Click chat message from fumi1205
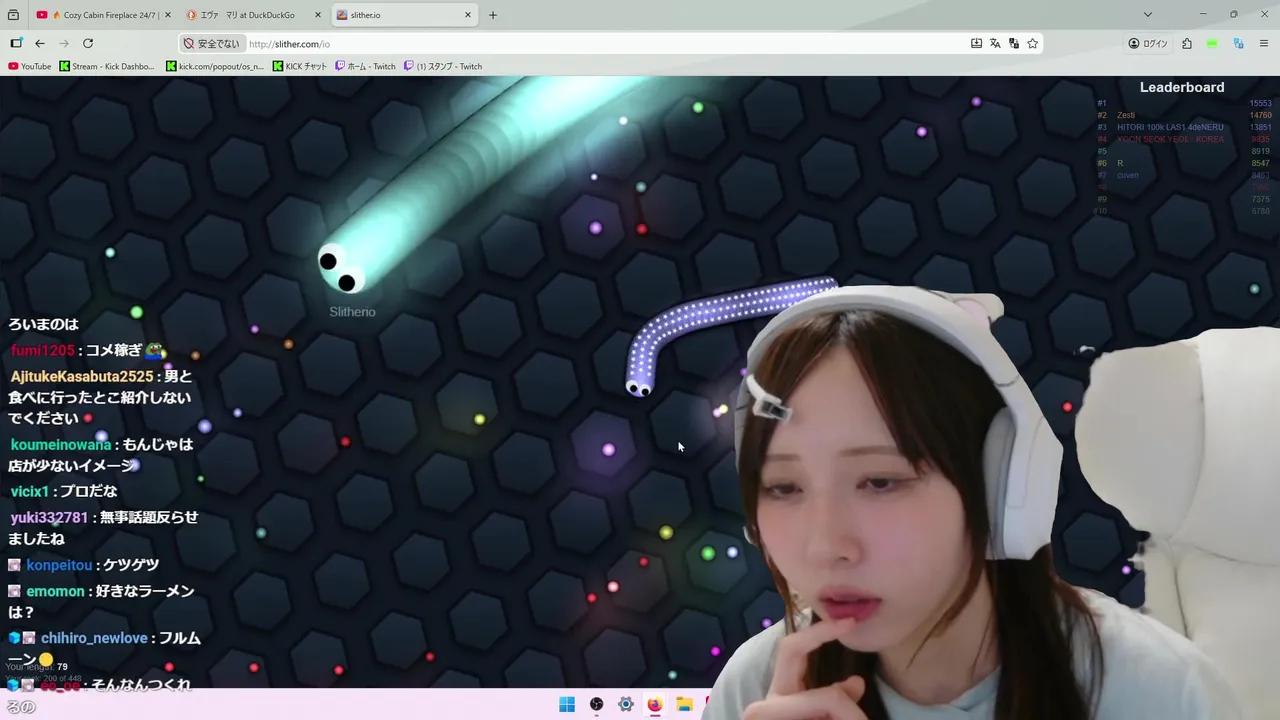The height and width of the screenshot is (720, 1280). [x=88, y=351]
